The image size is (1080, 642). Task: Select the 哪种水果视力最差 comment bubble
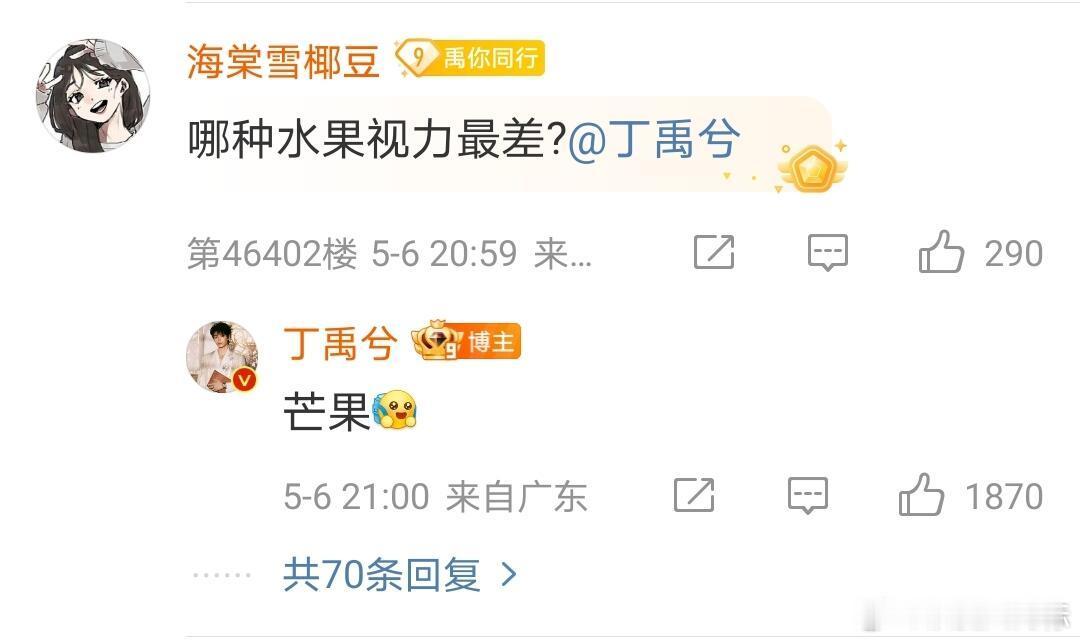click(508, 143)
